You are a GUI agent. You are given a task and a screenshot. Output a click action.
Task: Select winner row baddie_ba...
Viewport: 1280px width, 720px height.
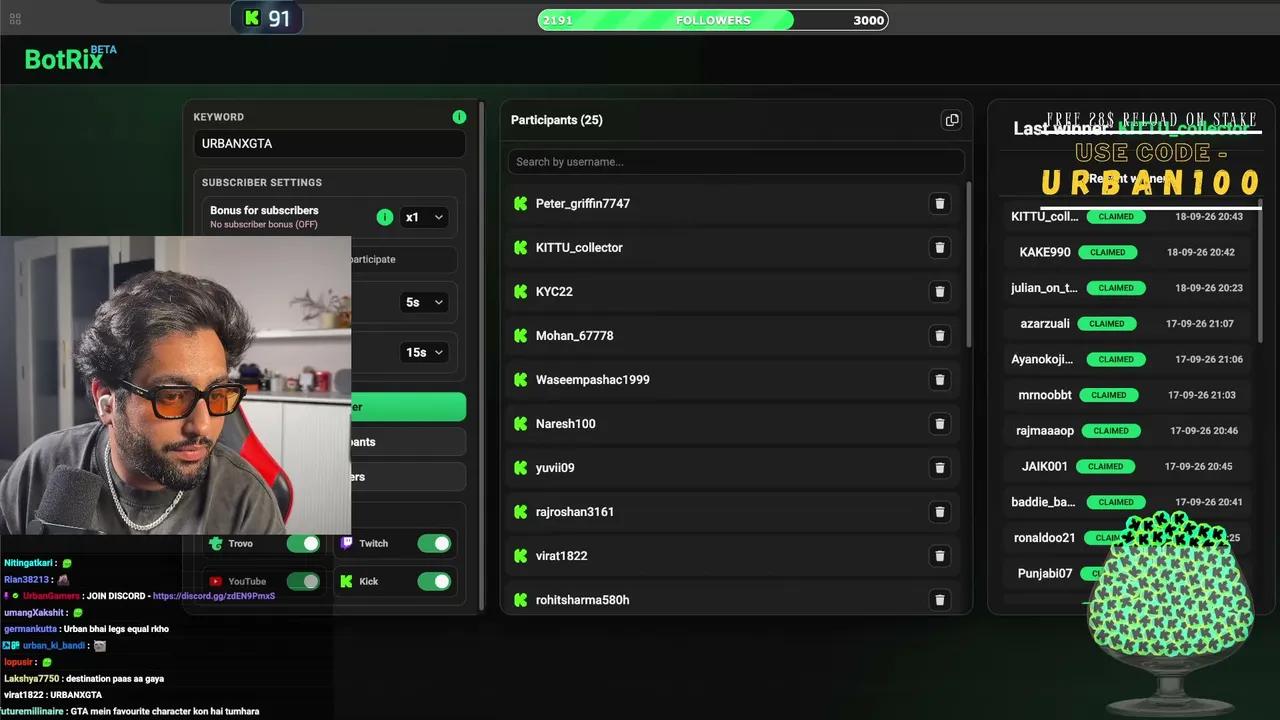pos(1128,502)
